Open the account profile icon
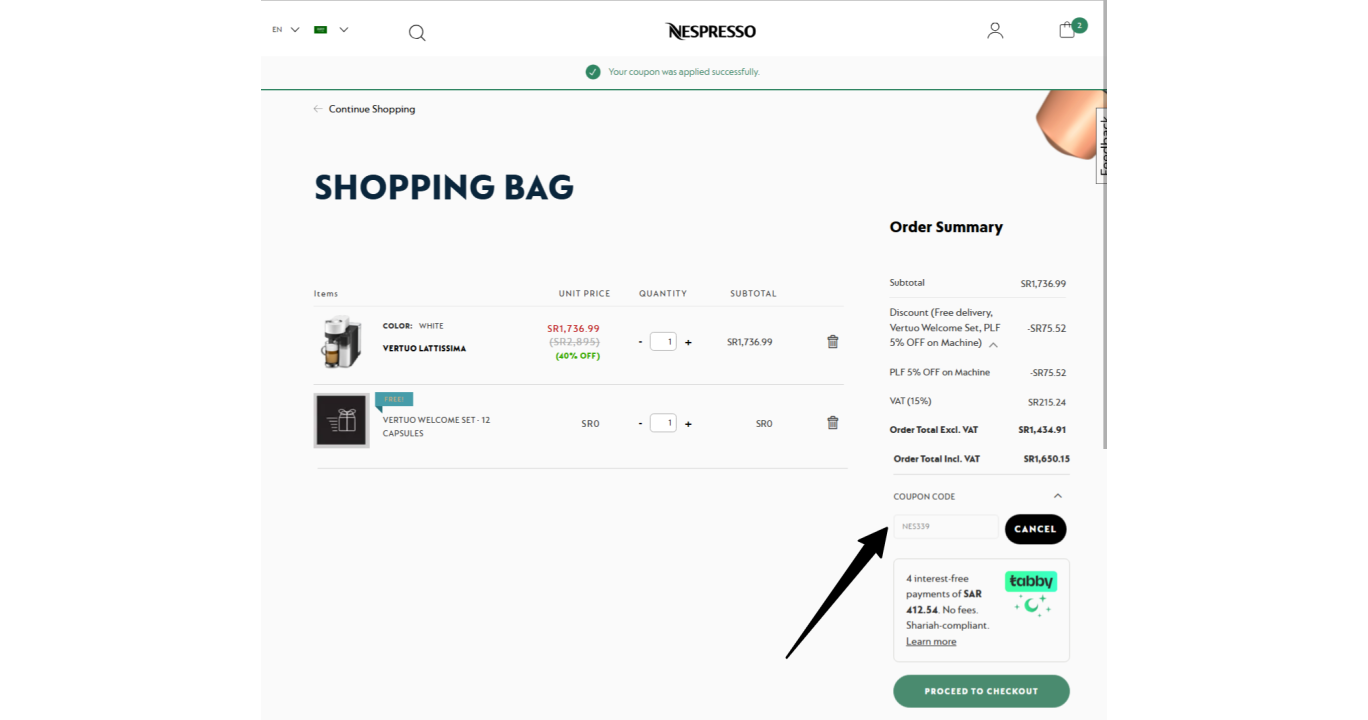The height and width of the screenshot is (720, 1368). (995, 31)
